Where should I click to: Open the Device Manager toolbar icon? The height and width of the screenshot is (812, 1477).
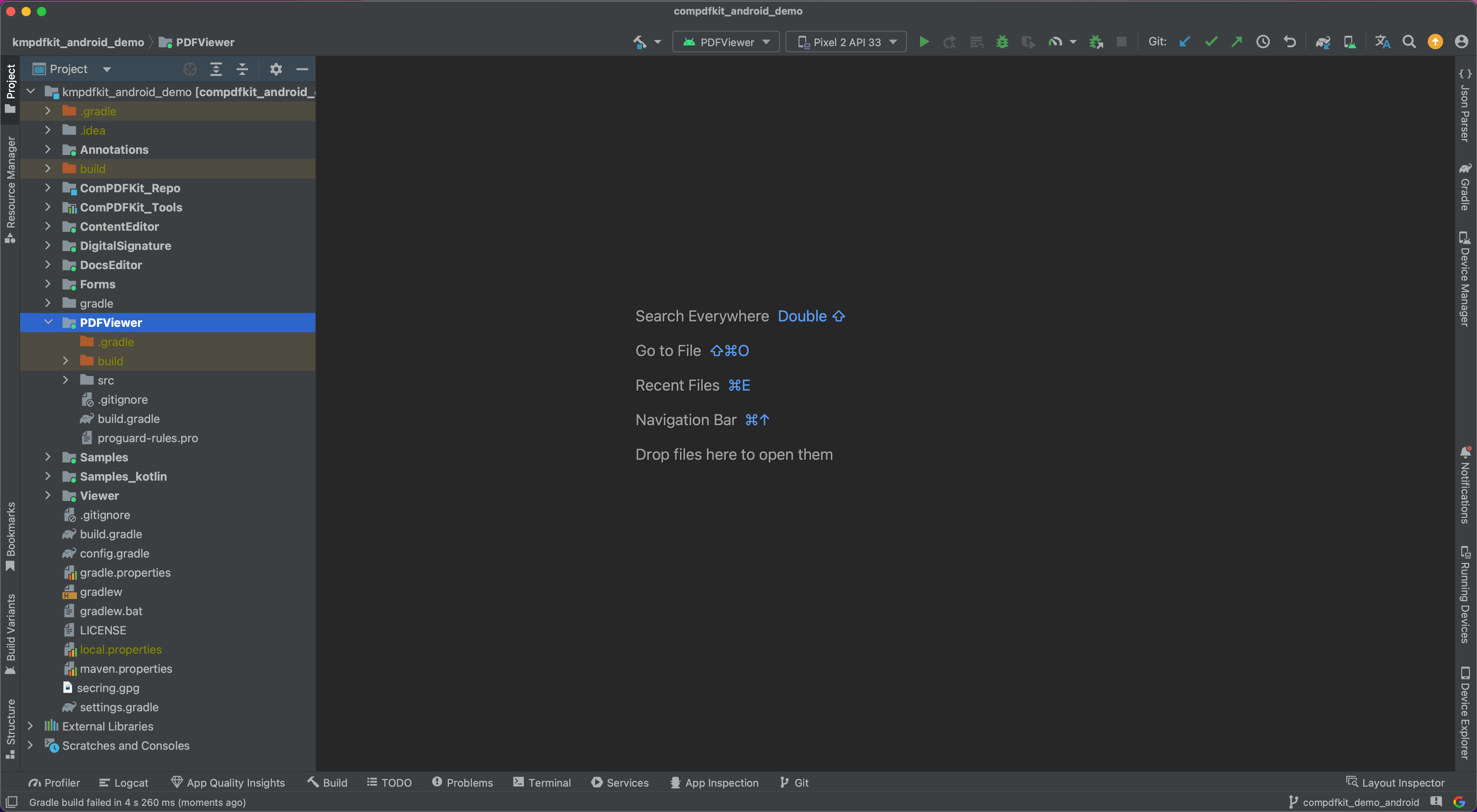[1350, 42]
